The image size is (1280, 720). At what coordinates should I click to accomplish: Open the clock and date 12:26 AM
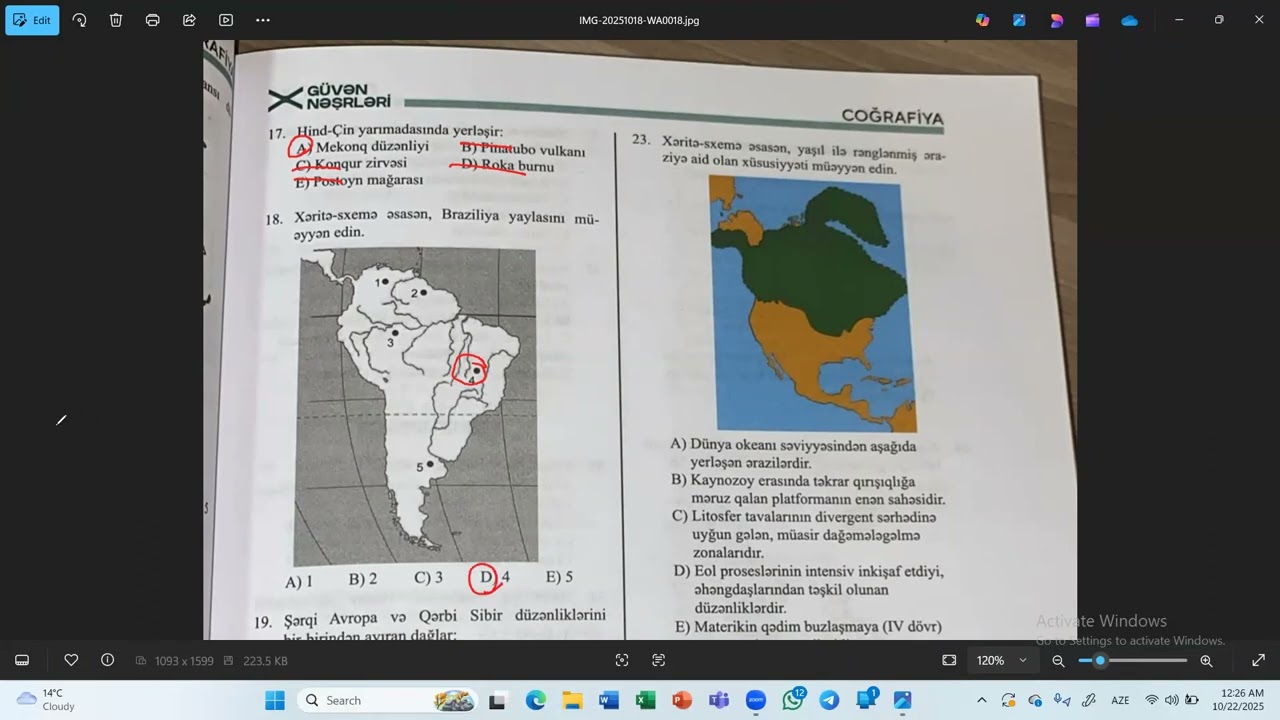1242,700
